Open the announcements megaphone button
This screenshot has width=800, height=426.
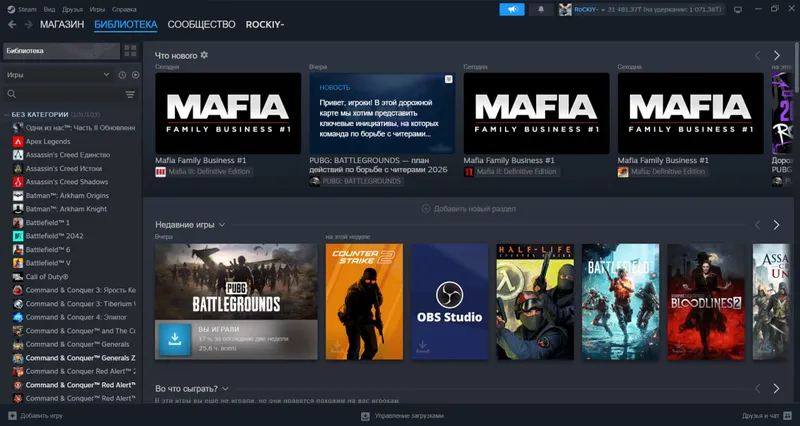tap(512, 9)
